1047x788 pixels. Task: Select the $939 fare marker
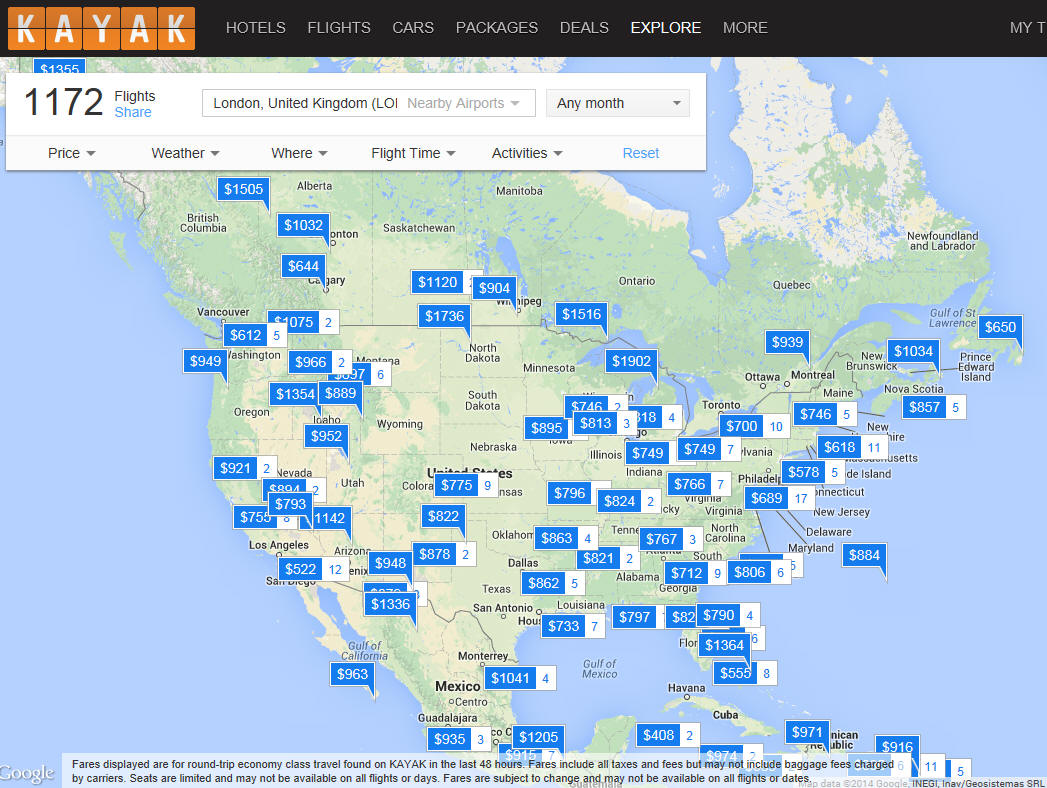[x=787, y=343]
